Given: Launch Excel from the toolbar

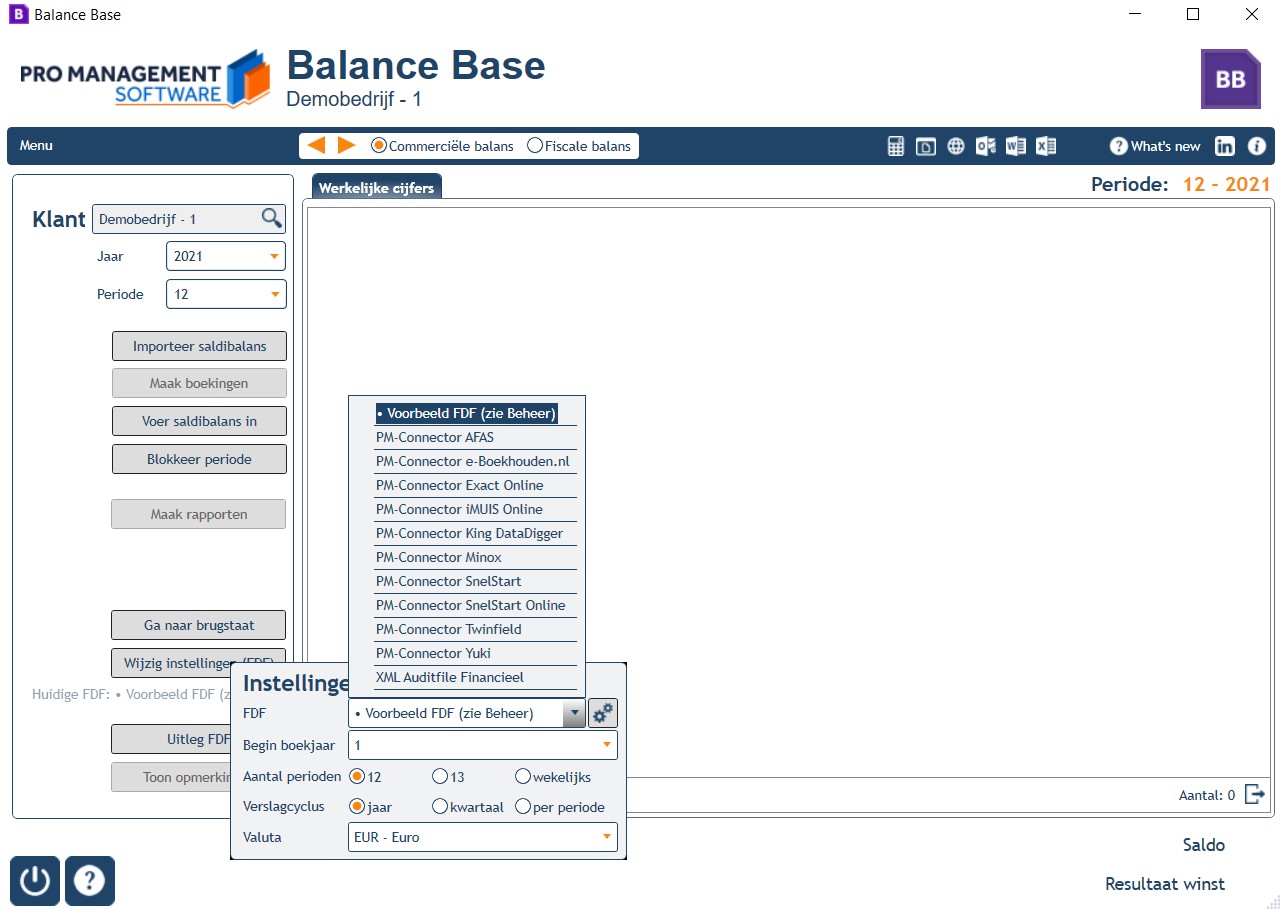Looking at the screenshot, I should 1046,146.
